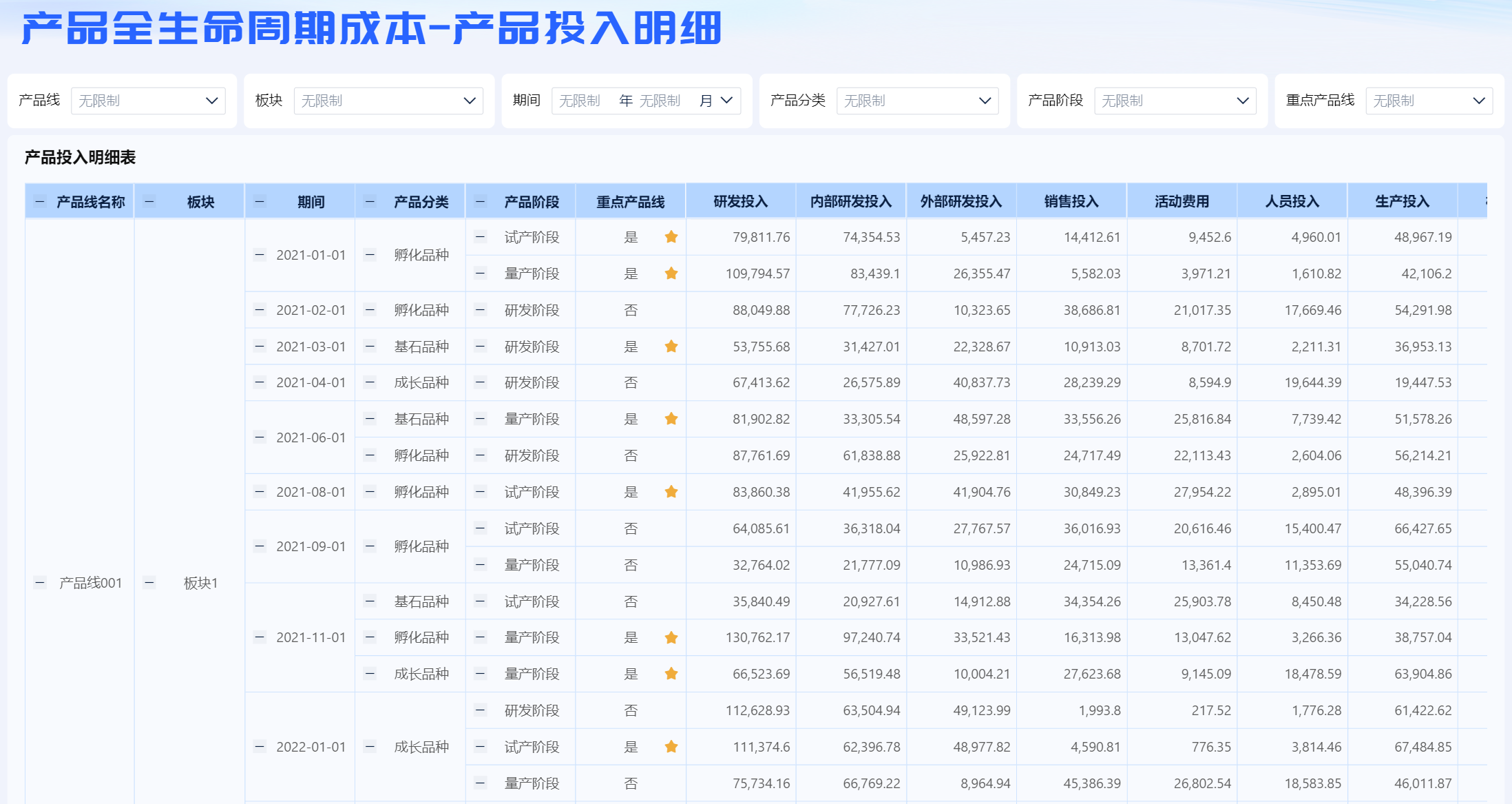Select the 研发投入 column header

click(x=741, y=202)
